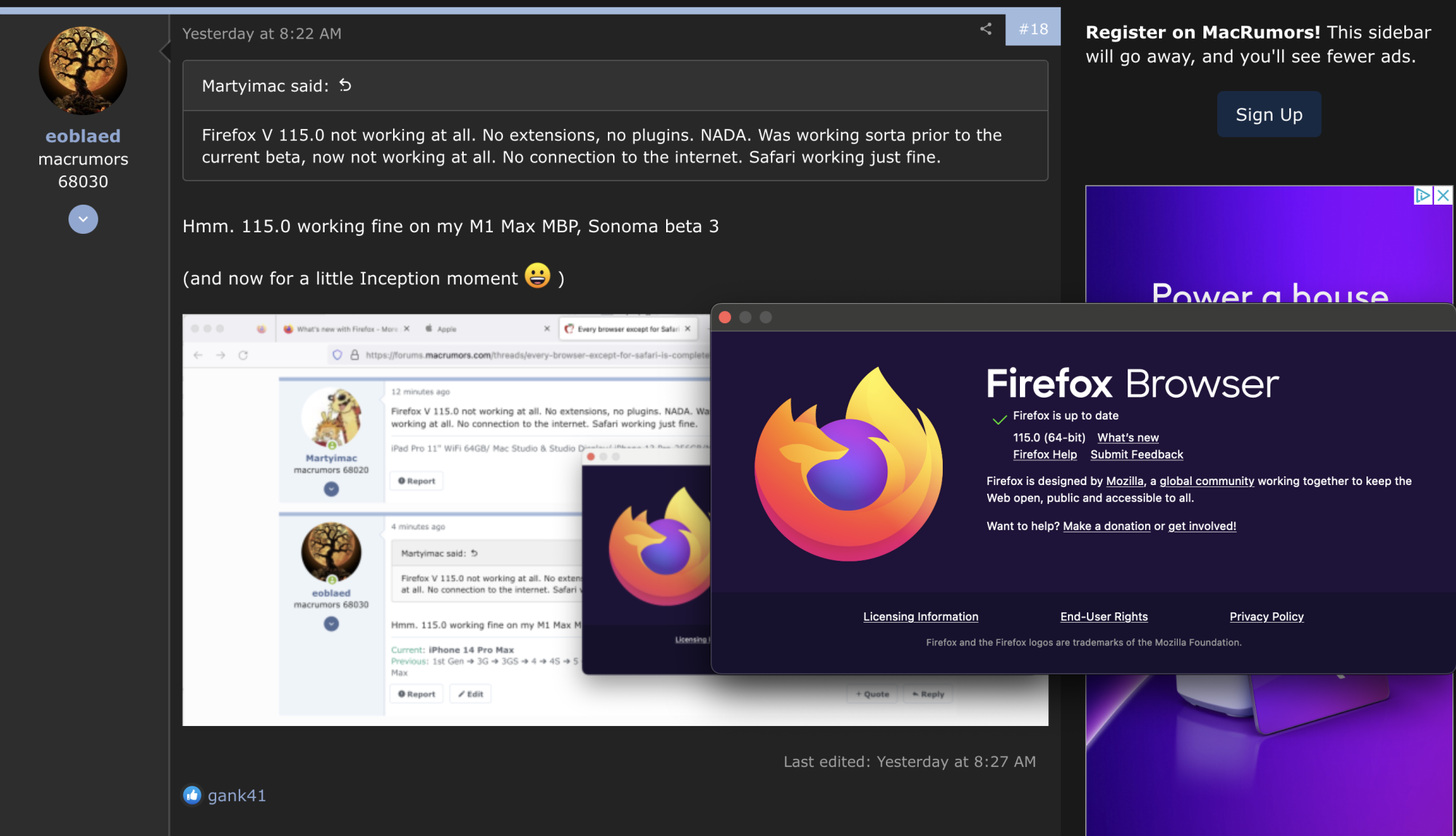Click 'Last edited: Yesterday at 8:27 AM' text
This screenshot has height=836, width=1456.
click(x=909, y=762)
